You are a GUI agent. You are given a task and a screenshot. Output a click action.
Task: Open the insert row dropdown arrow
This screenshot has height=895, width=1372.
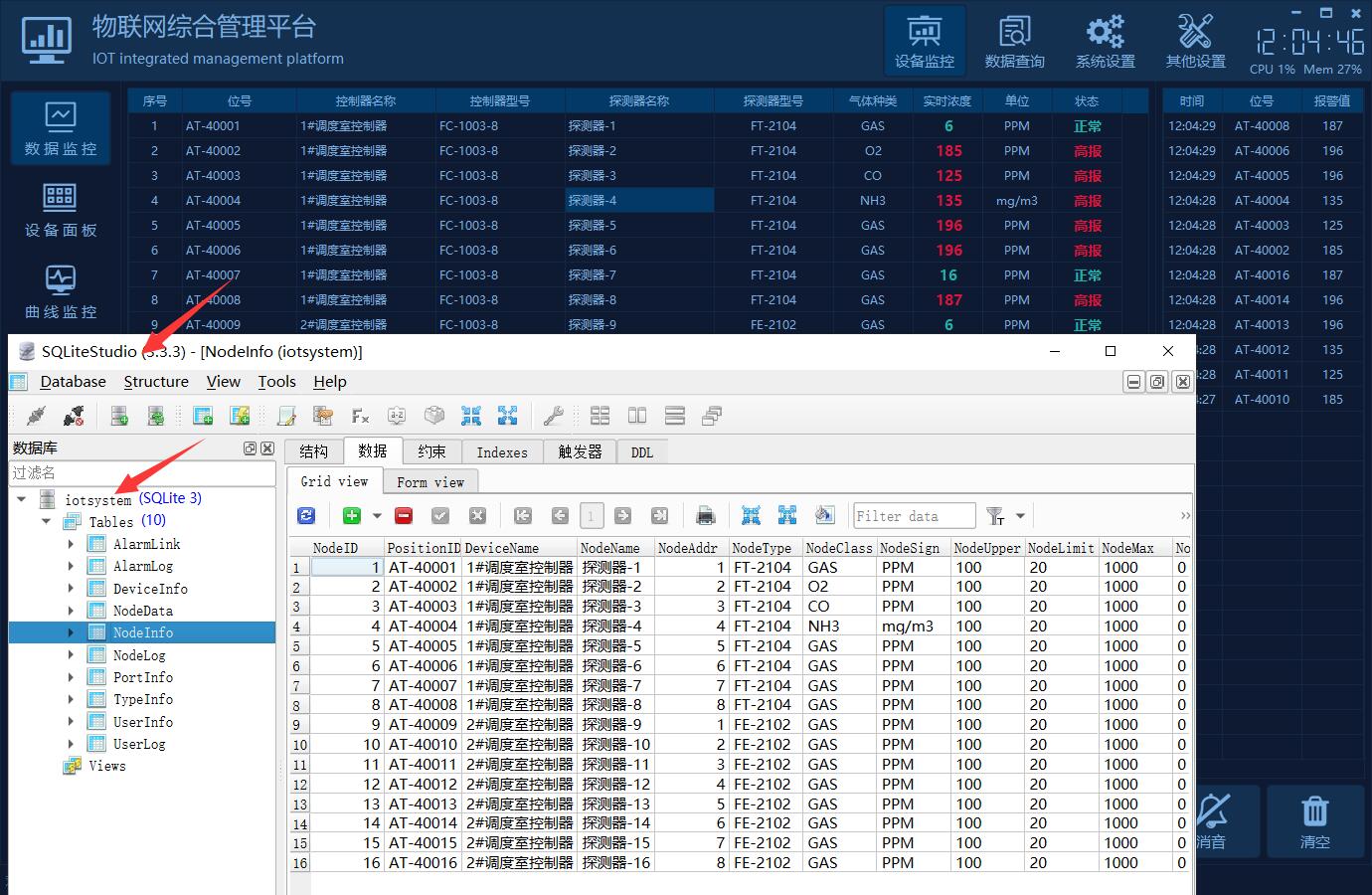point(377,516)
